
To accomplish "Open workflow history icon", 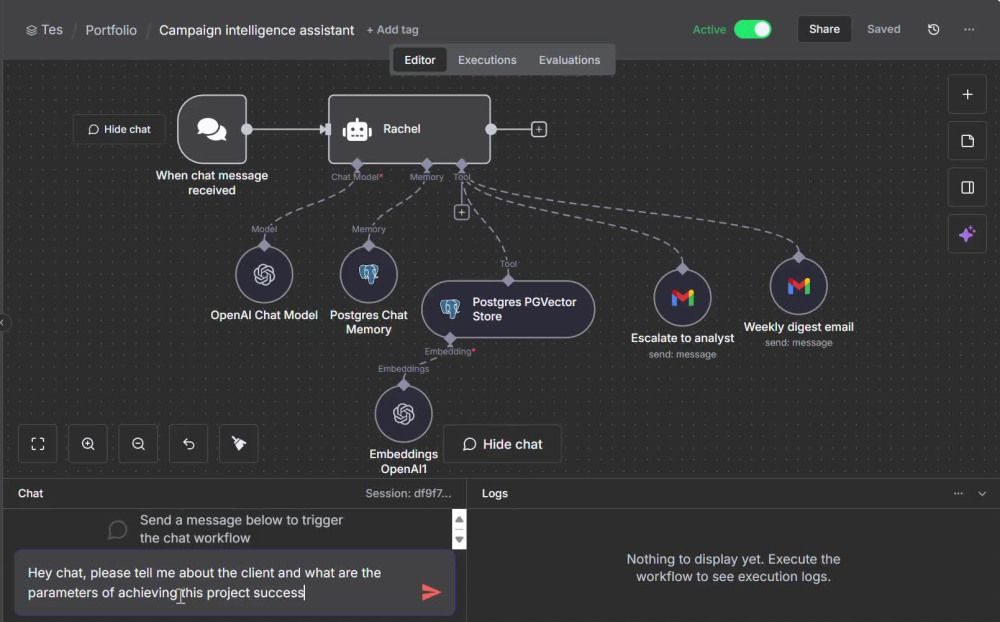I will click(934, 29).
